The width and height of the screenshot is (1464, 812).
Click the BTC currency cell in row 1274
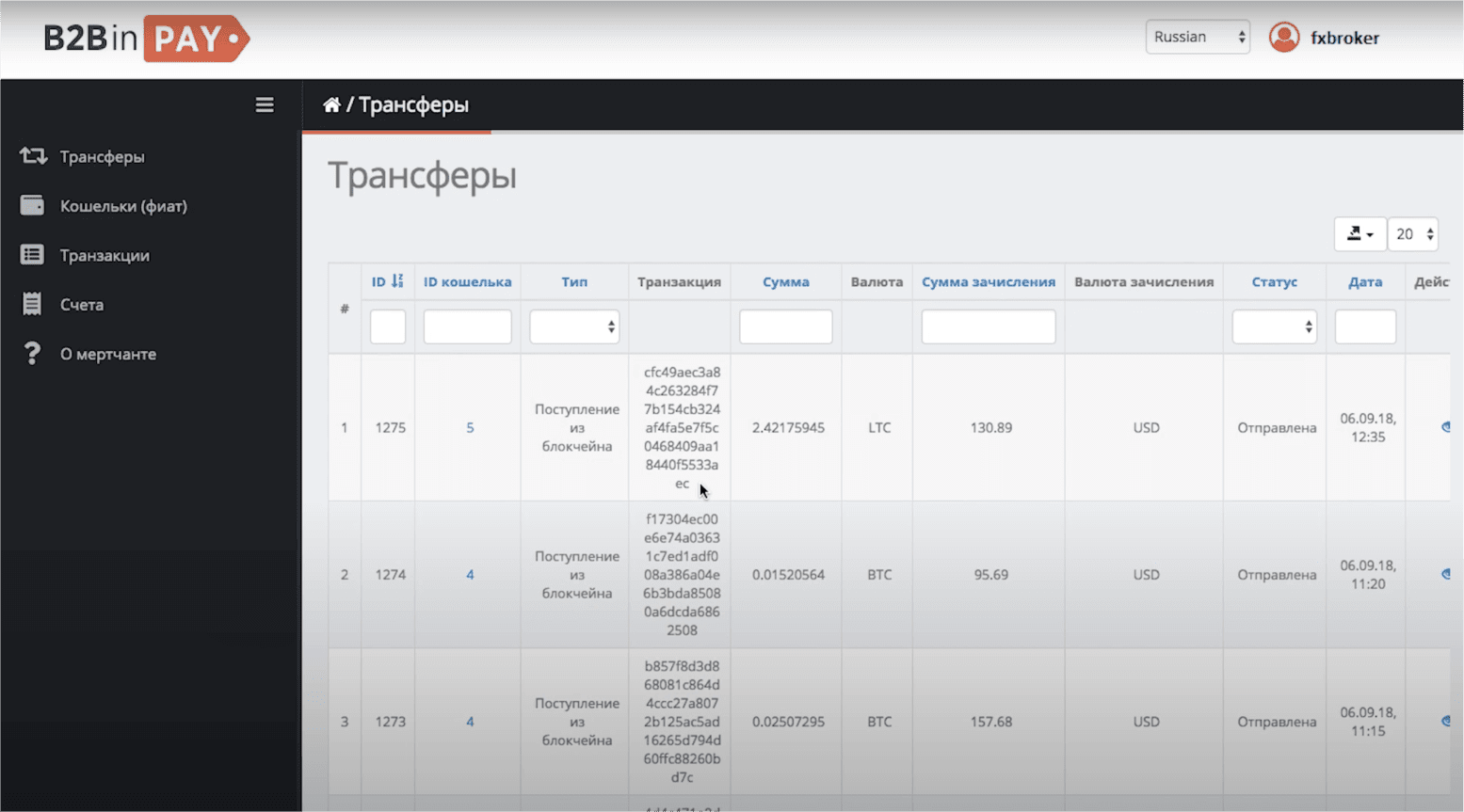(879, 574)
